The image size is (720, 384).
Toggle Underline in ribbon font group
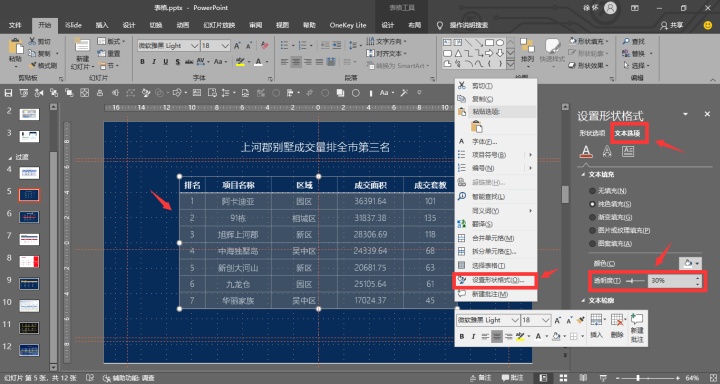pos(166,62)
